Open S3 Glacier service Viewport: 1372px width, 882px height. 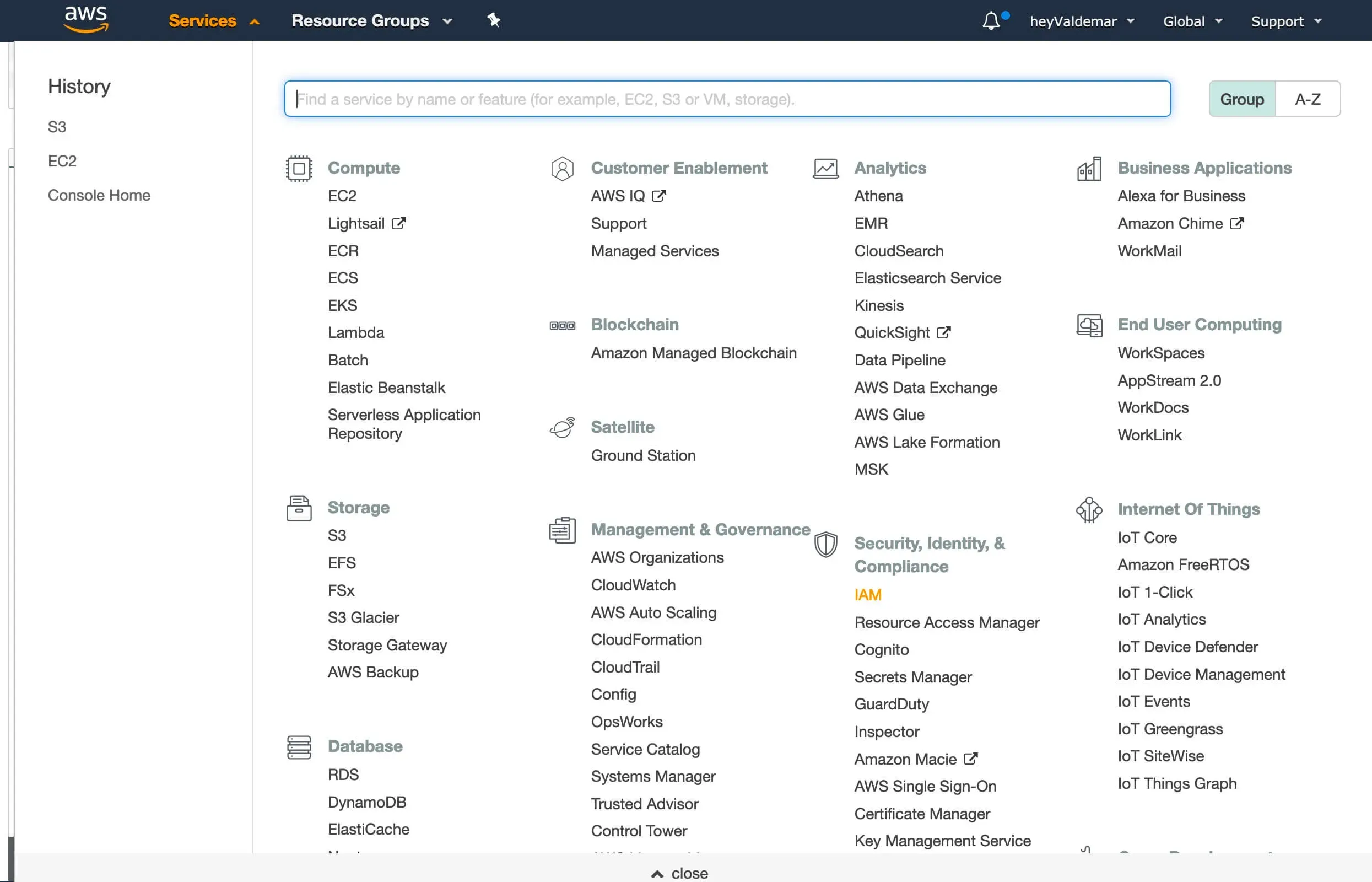coord(364,617)
